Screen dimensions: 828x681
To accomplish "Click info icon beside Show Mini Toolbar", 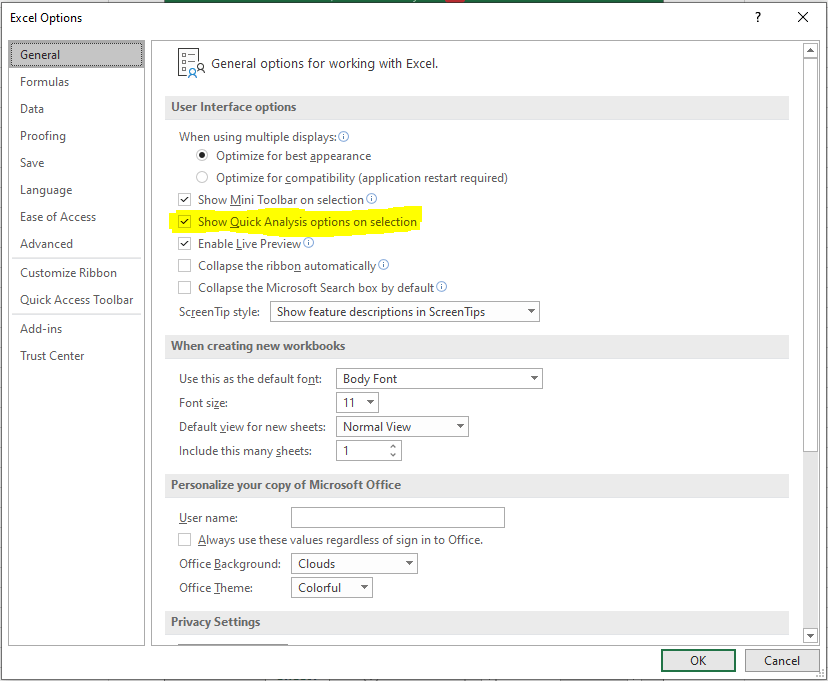I will [x=372, y=198].
